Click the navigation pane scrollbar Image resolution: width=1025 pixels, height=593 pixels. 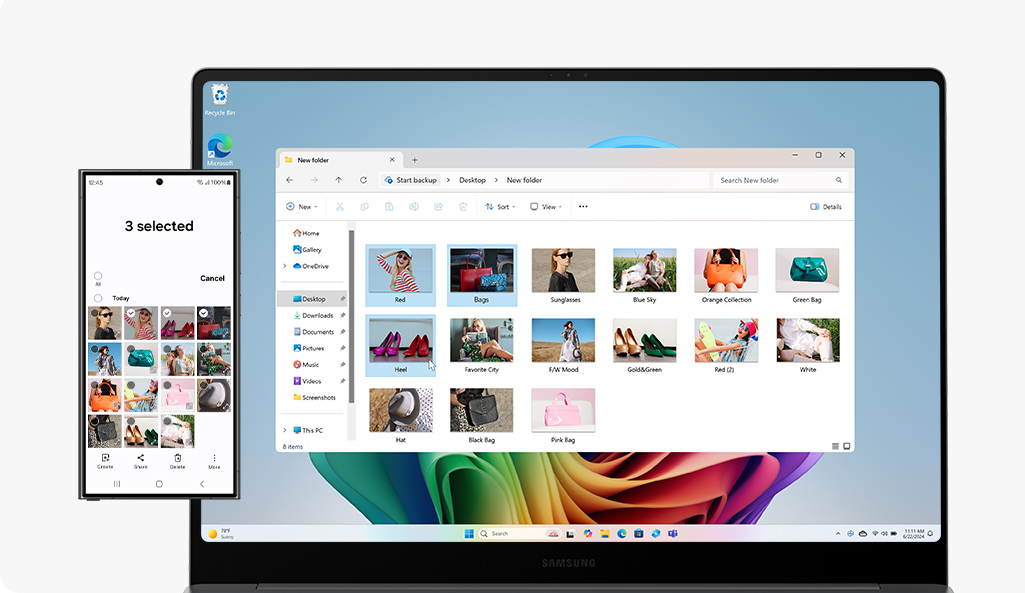(x=352, y=317)
